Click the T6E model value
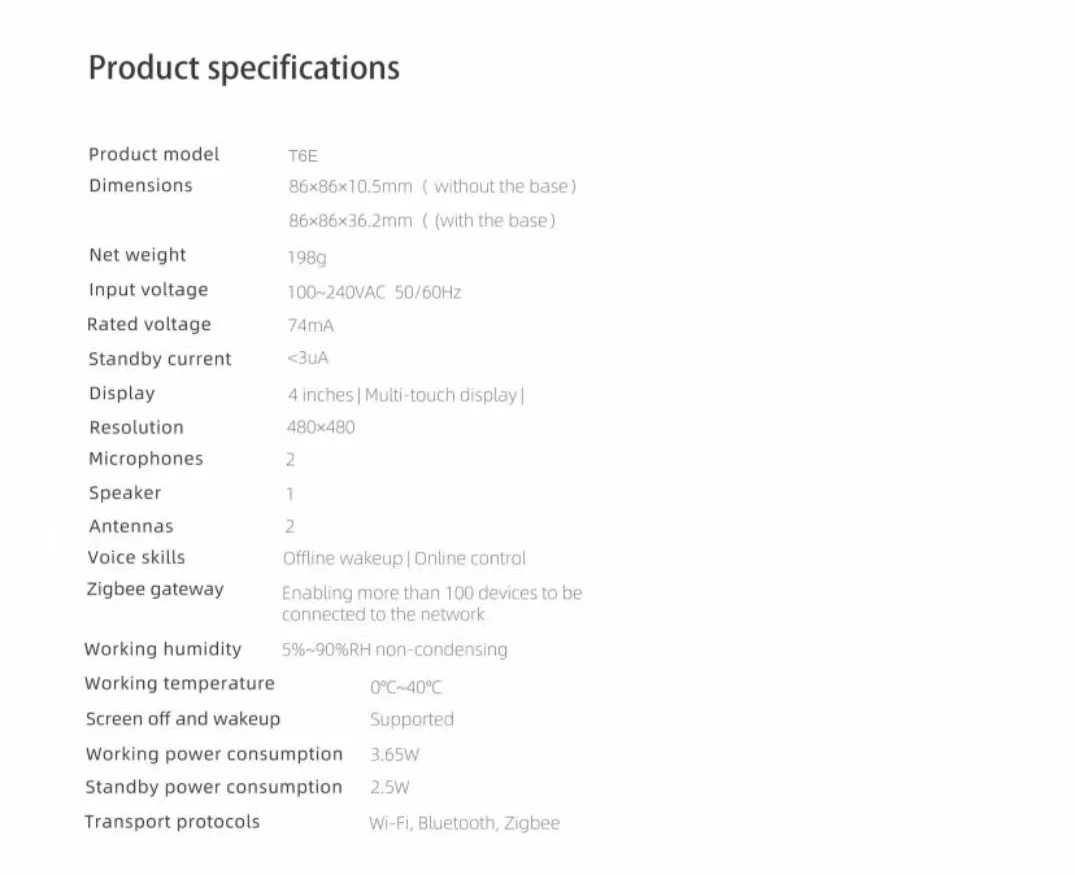Image resolution: width=1075 pixels, height=875 pixels. (303, 156)
